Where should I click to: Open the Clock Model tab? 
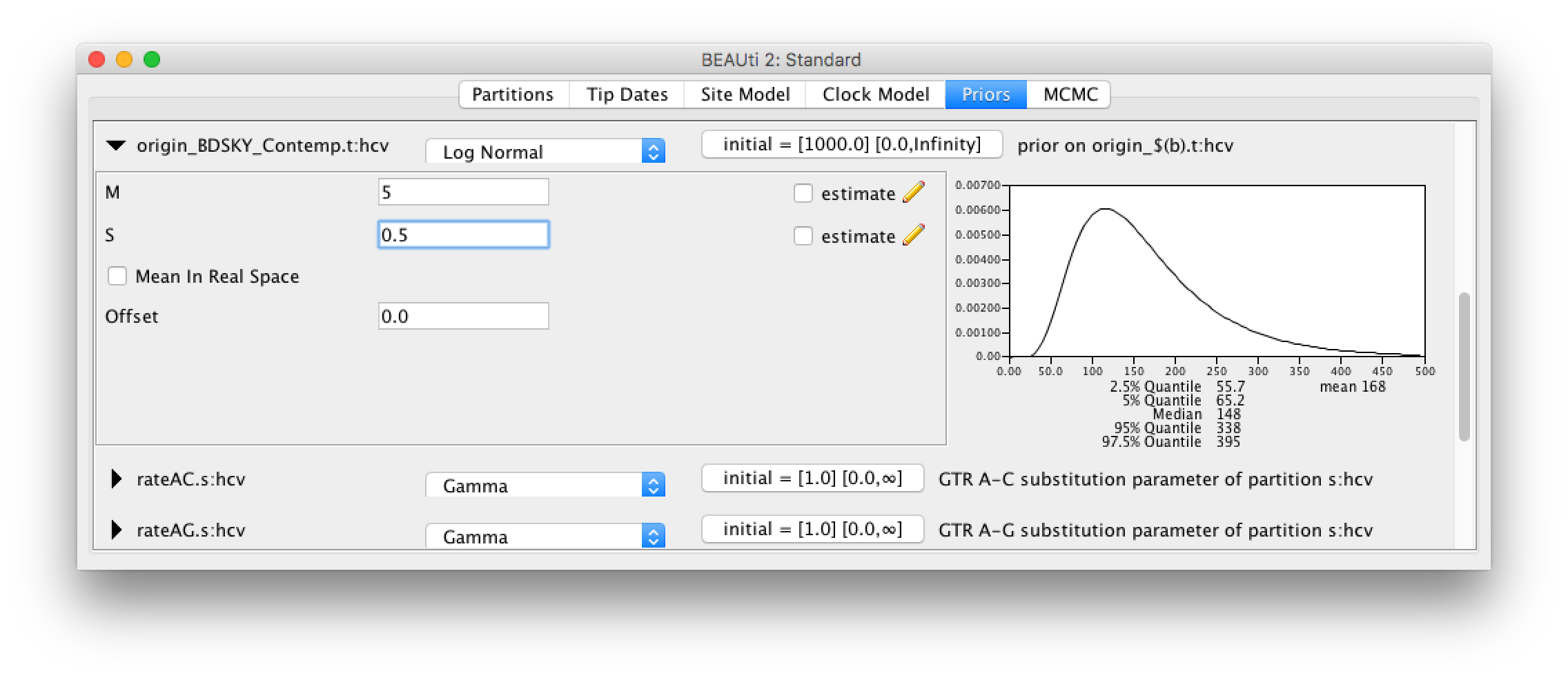coord(876,94)
